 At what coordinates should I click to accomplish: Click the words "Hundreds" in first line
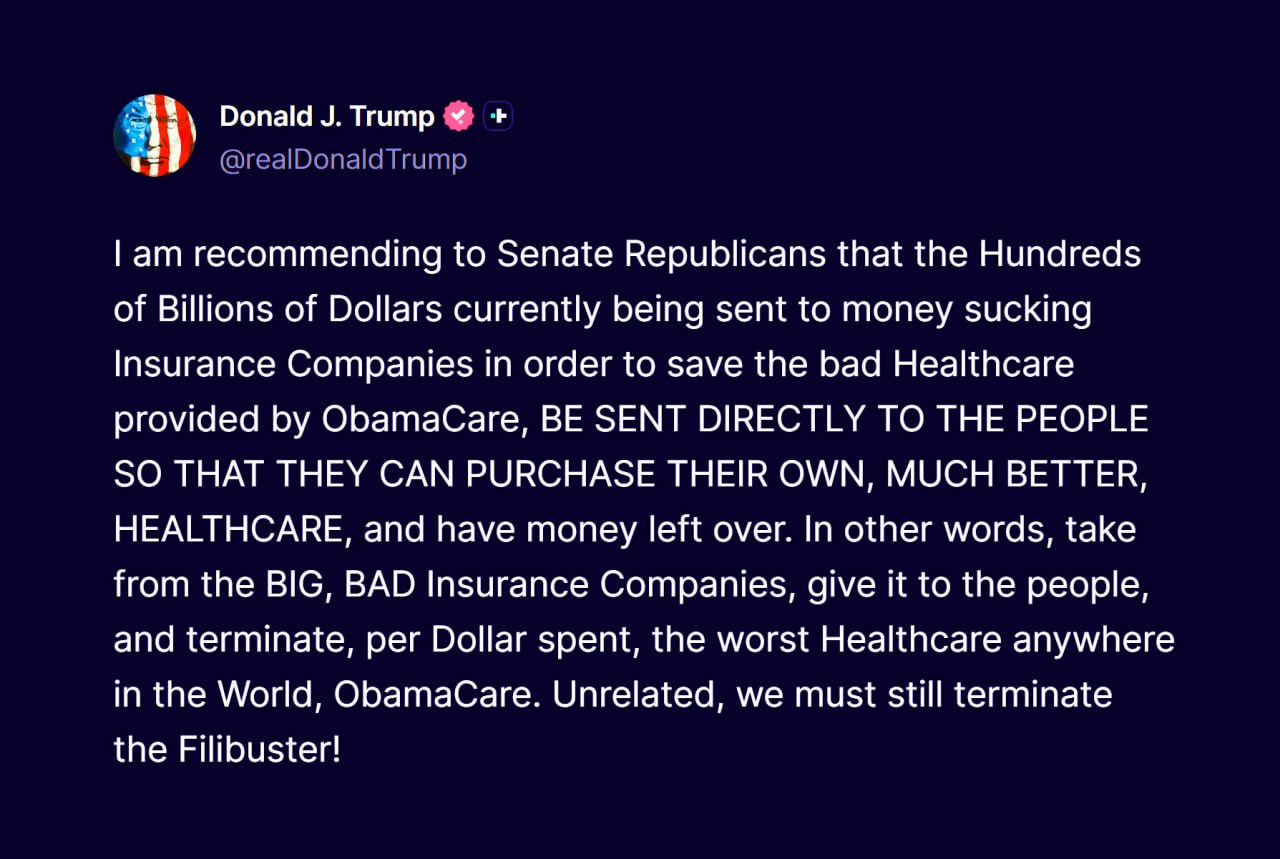1059,254
